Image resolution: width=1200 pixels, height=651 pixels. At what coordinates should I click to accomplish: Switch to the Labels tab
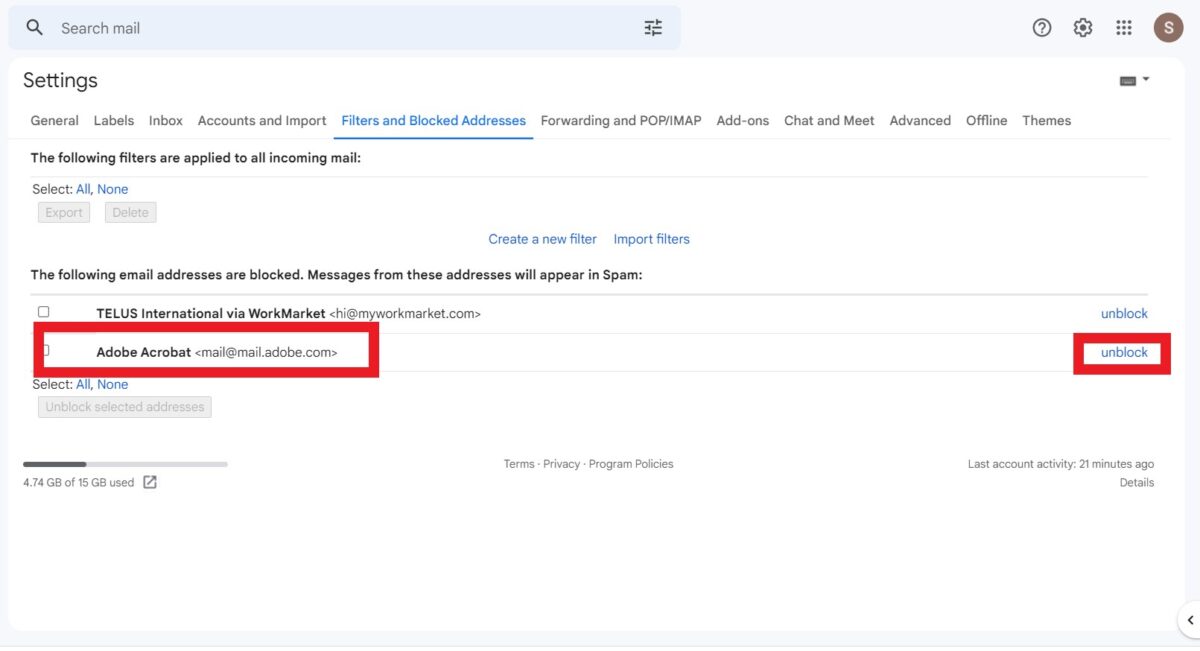coord(114,120)
